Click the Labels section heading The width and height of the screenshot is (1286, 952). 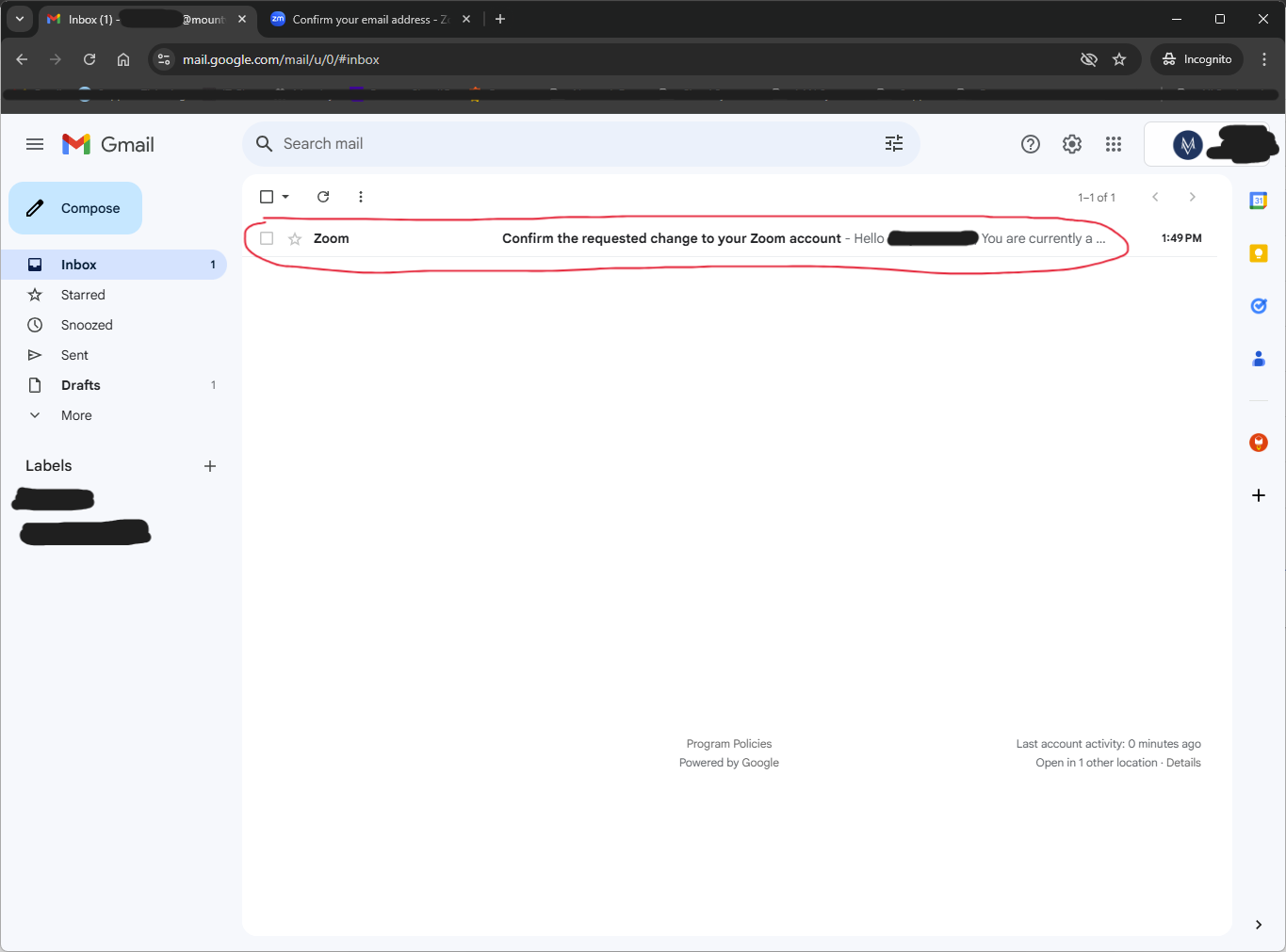pyautogui.click(x=49, y=466)
